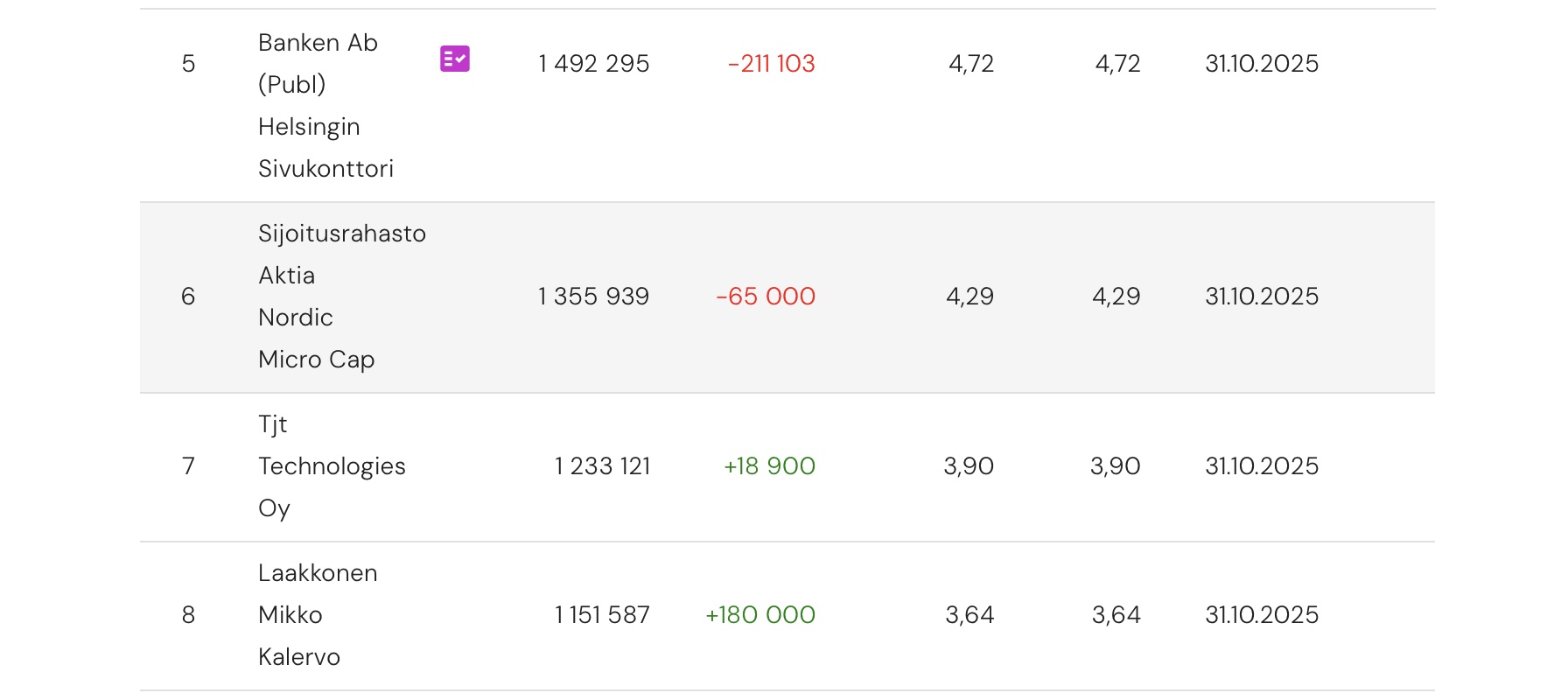
Task: Click the date in the Tjt Technologies row
Action: 1262,466
